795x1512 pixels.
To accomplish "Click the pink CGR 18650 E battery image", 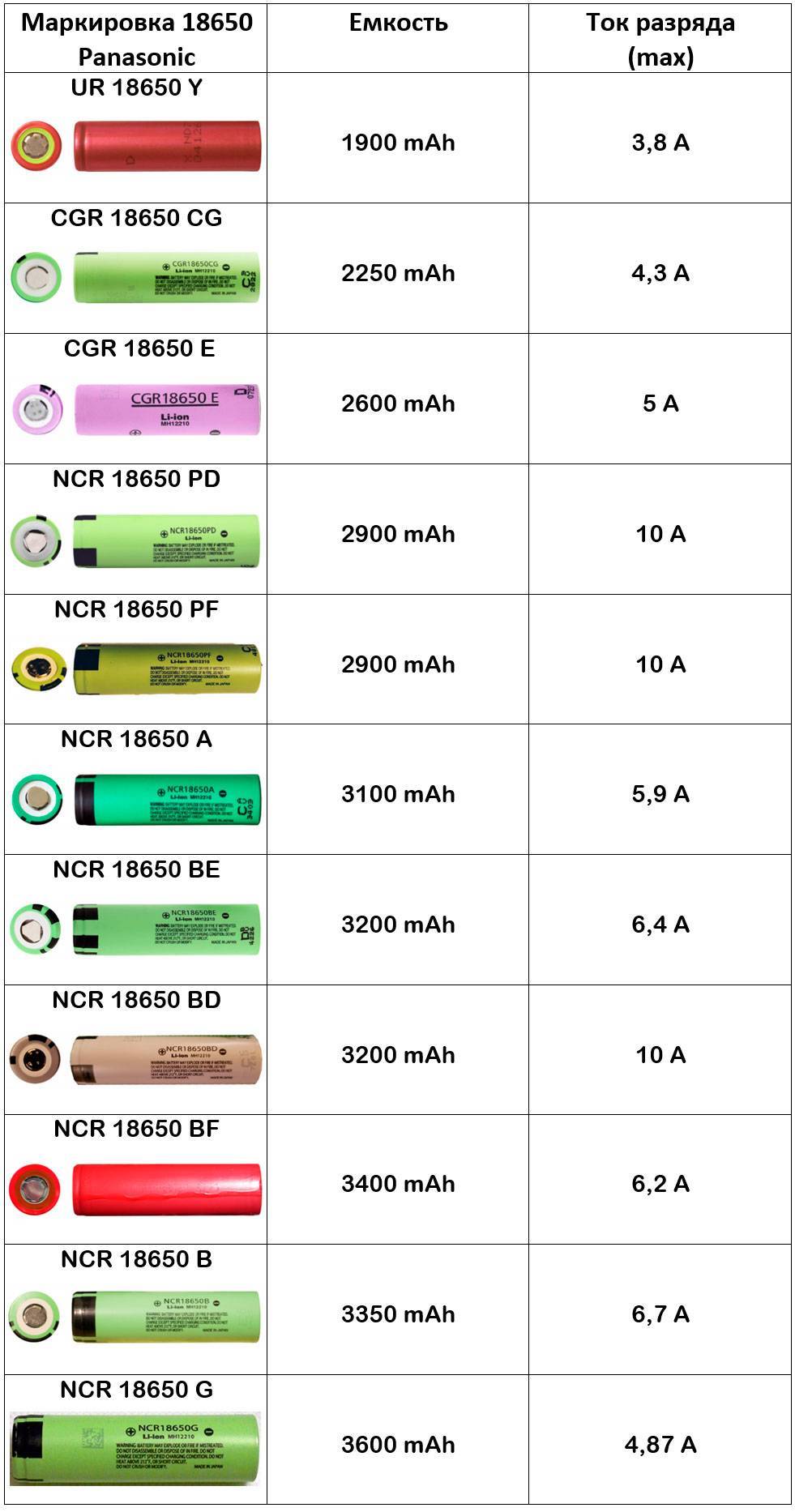I will tap(168, 408).
